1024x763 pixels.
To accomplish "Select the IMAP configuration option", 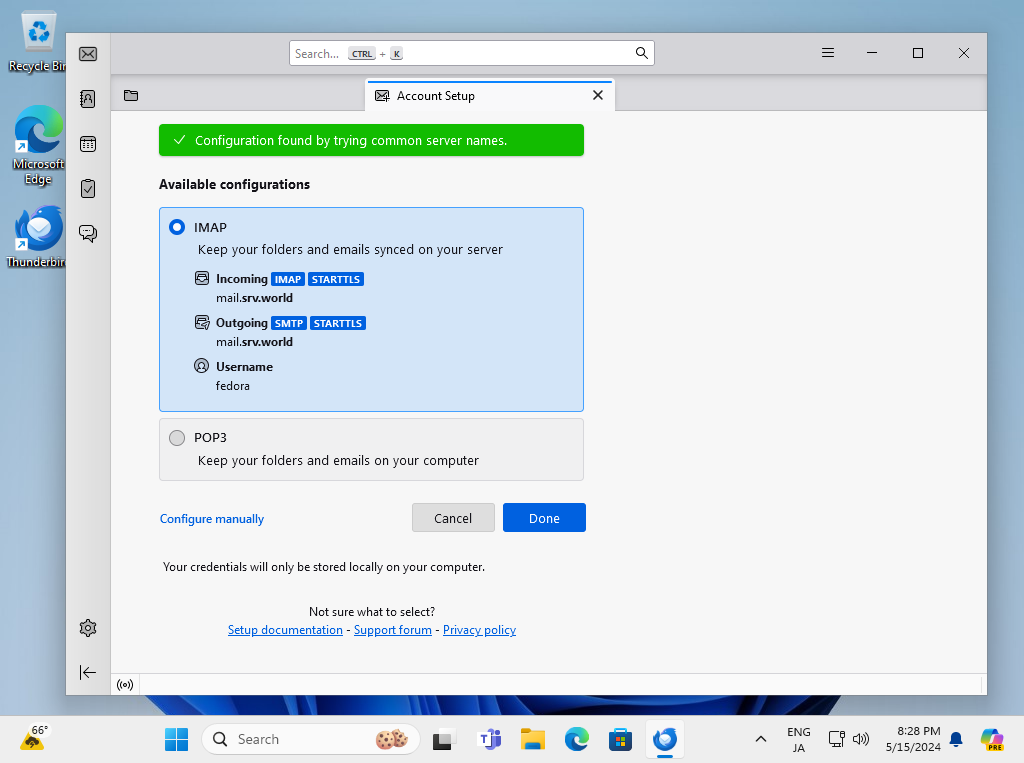I will point(177,227).
